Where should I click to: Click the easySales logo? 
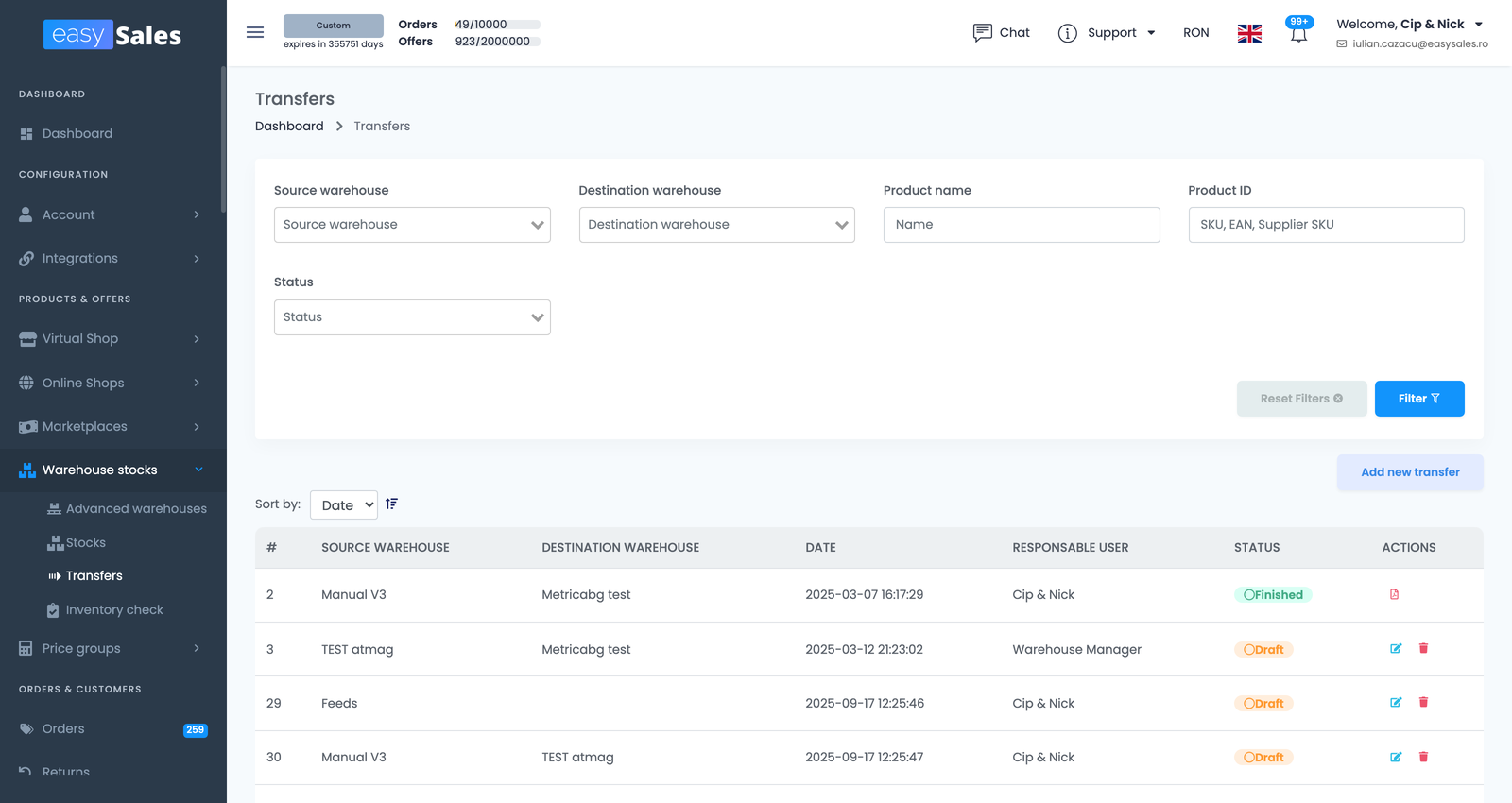coord(112,35)
